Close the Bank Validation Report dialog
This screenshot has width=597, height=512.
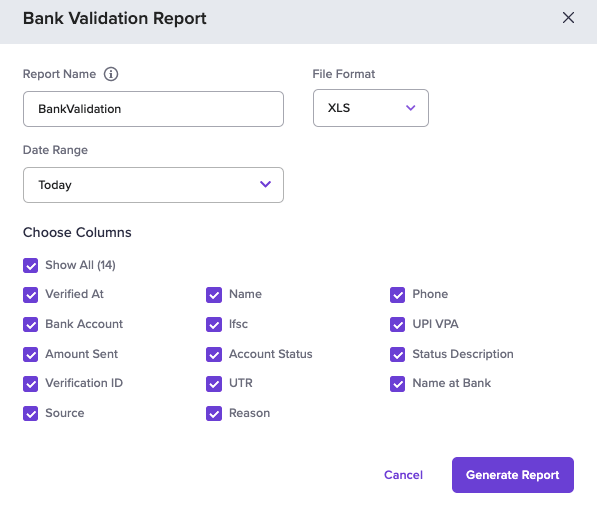point(568,18)
